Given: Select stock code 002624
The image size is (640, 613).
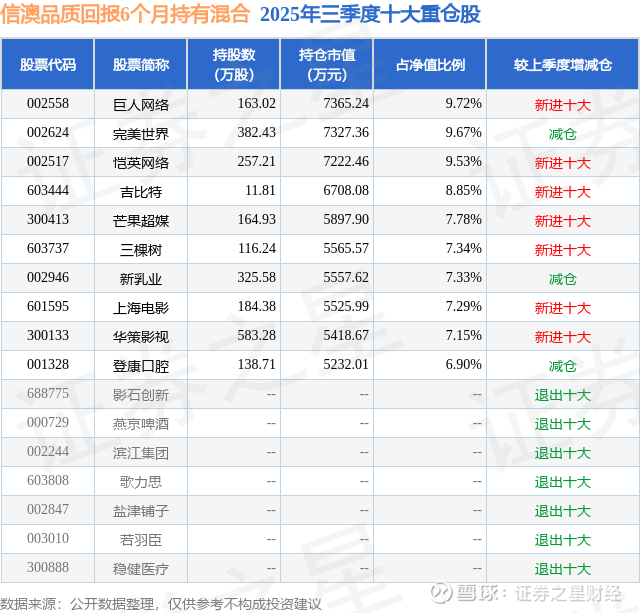Looking at the screenshot, I should [x=48, y=132].
